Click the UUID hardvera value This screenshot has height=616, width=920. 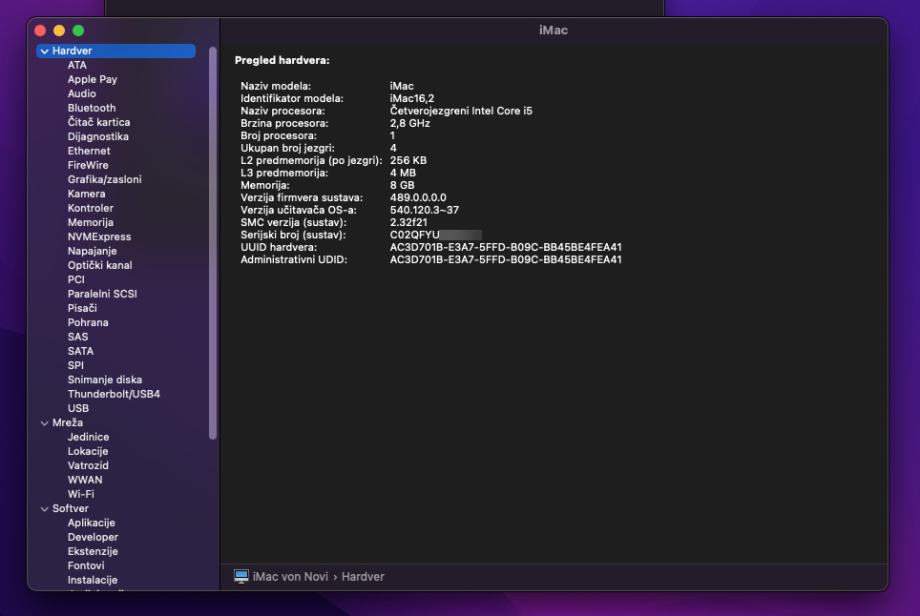[x=506, y=248]
